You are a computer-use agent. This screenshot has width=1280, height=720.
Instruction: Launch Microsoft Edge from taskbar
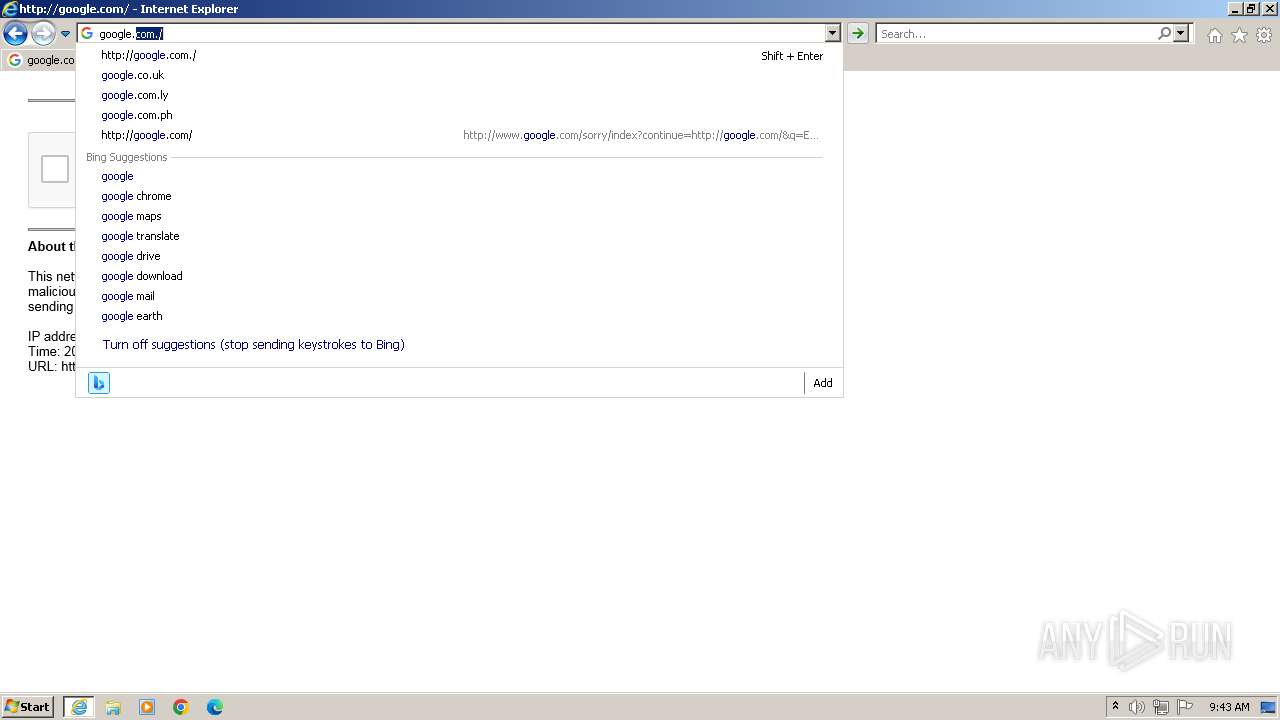(215, 707)
